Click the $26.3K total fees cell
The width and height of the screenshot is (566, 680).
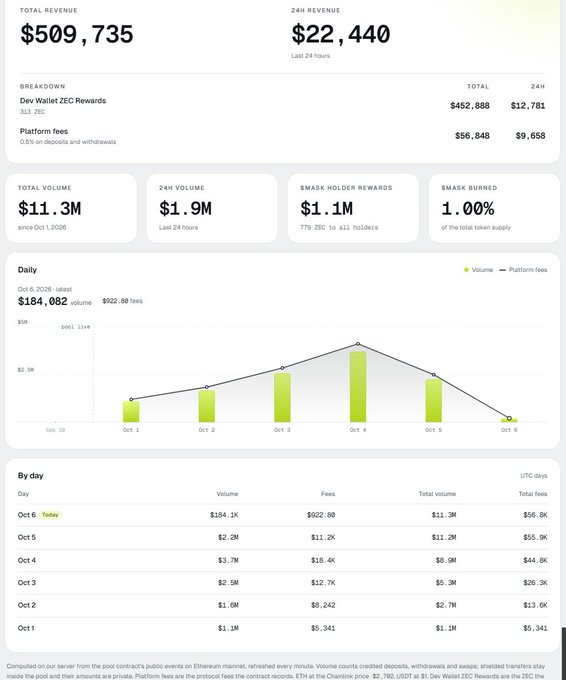[x=535, y=582]
